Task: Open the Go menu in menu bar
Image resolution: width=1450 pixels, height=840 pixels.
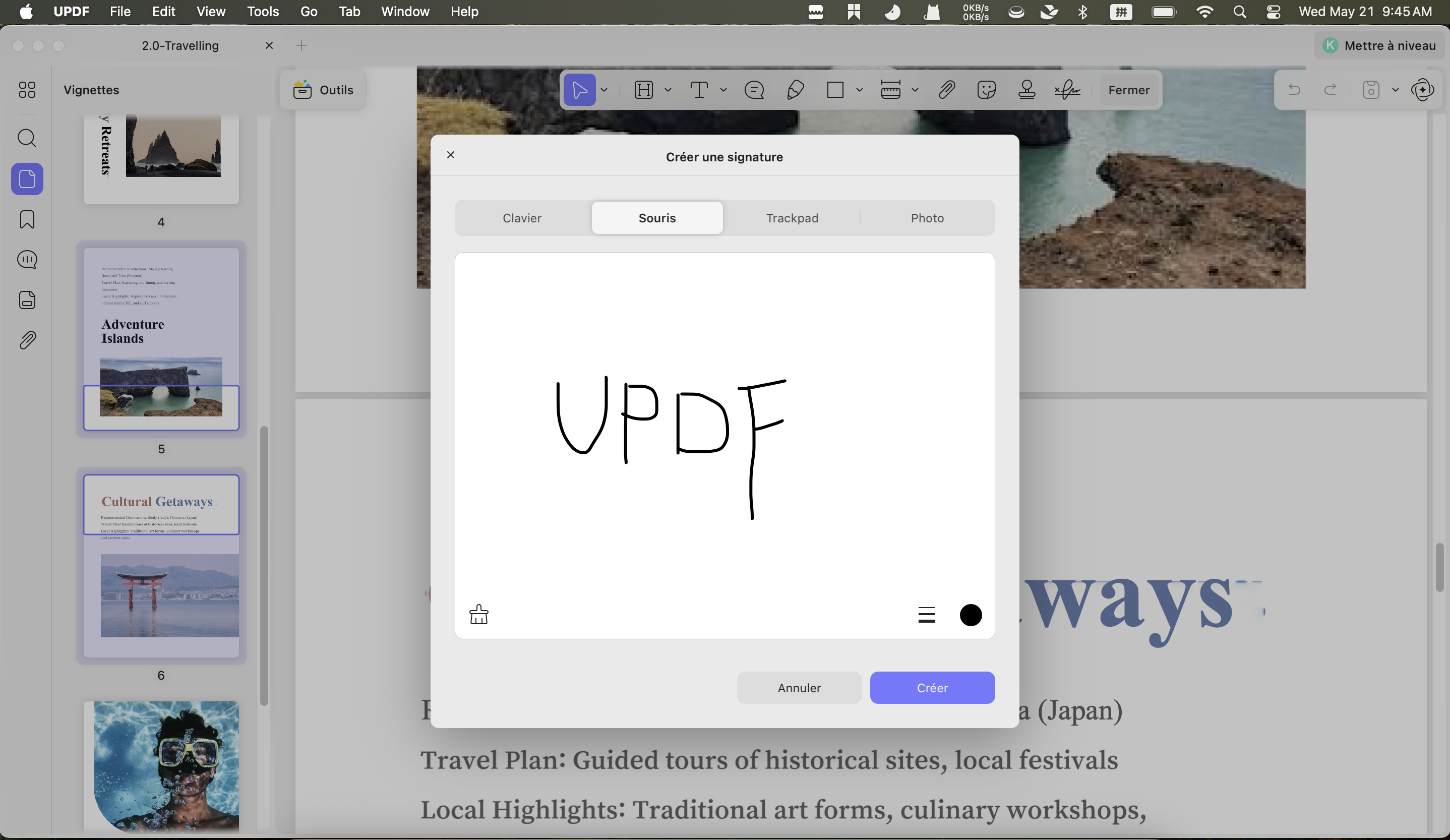Action: tap(309, 12)
